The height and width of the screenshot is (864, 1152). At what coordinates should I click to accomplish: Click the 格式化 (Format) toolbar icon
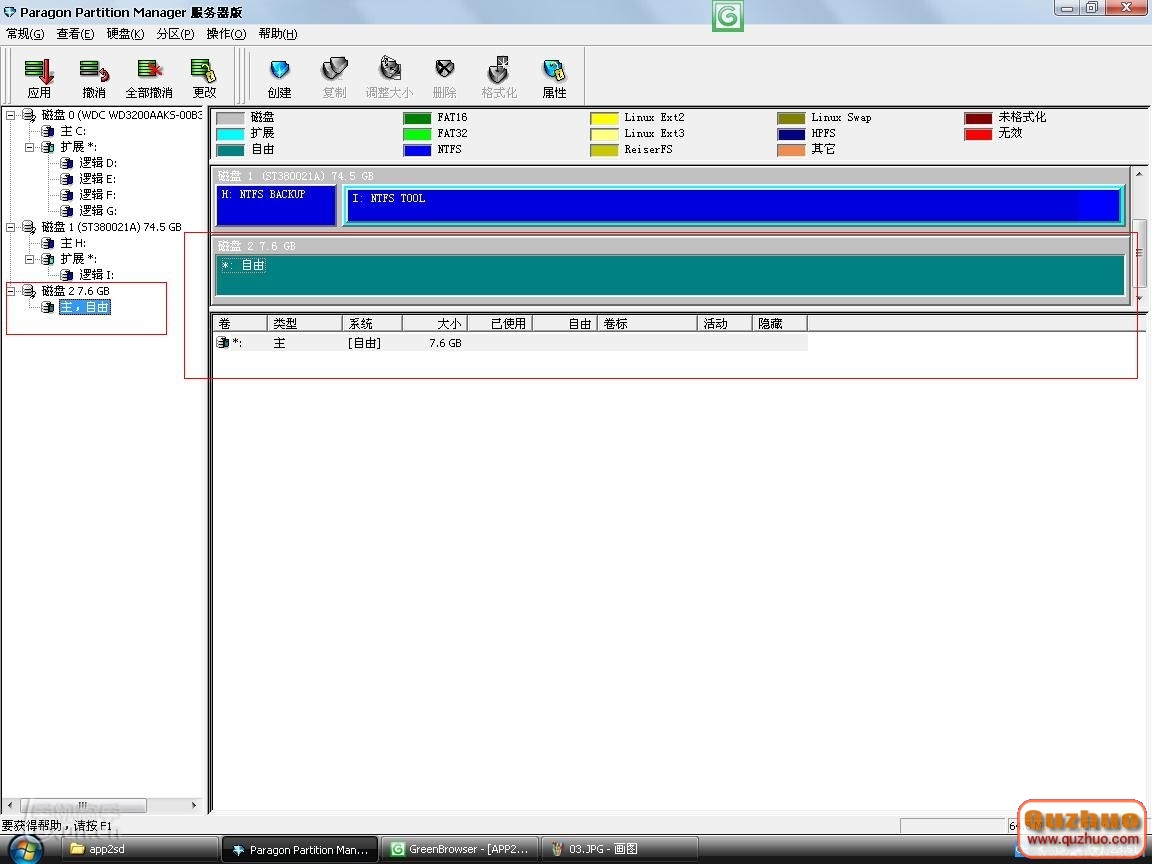[x=499, y=77]
